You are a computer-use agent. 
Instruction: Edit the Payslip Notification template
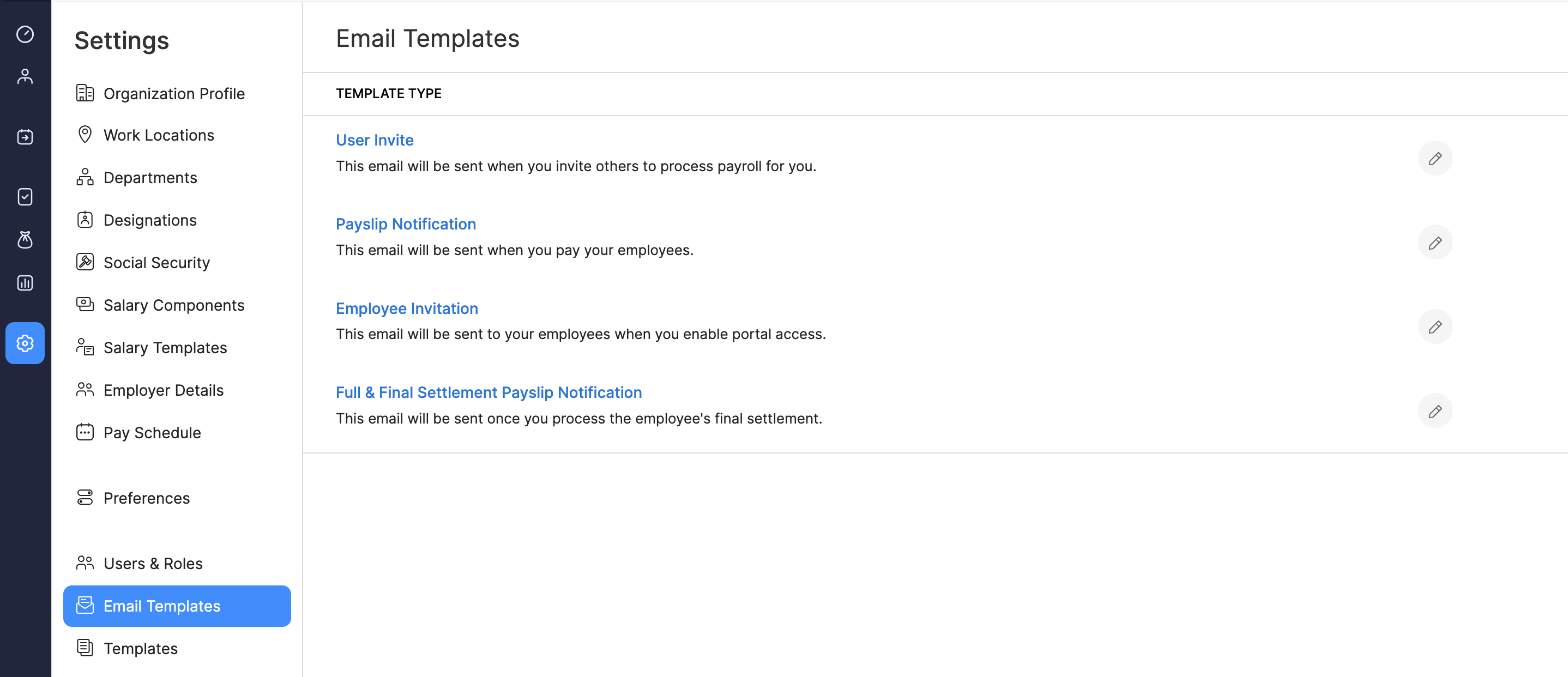click(1434, 243)
